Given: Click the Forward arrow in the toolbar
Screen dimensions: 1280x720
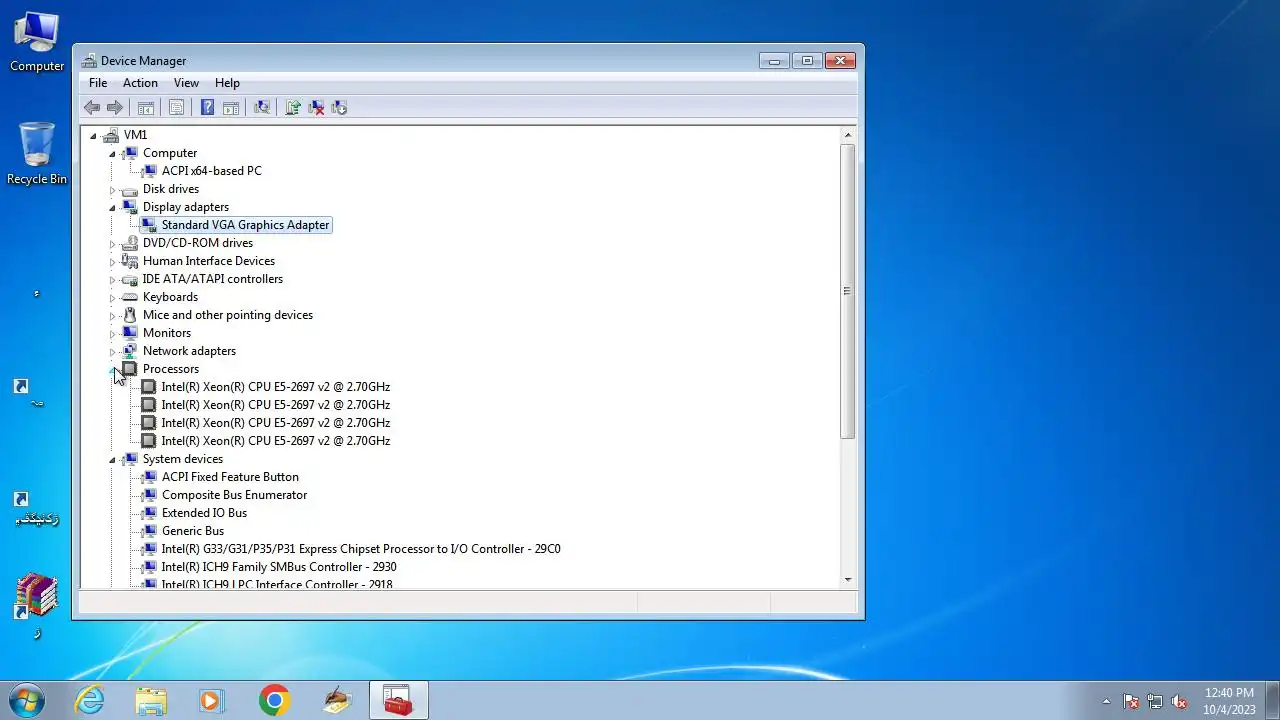Looking at the screenshot, I should coord(115,107).
